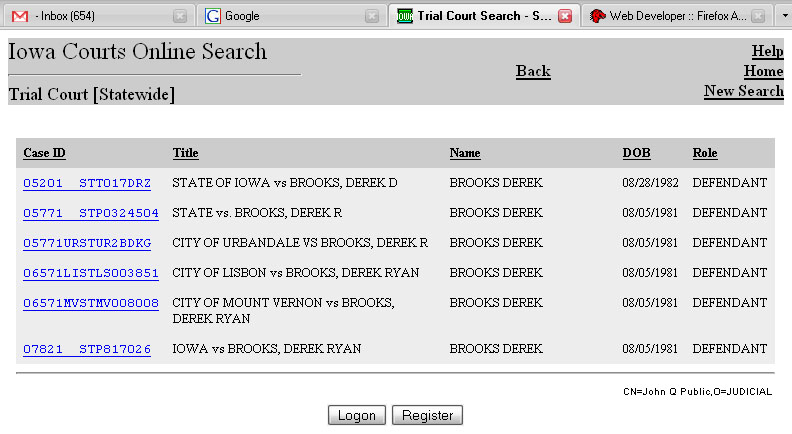
Task: Click the Gmail icon on Inbox tab
Action: (x=19, y=16)
